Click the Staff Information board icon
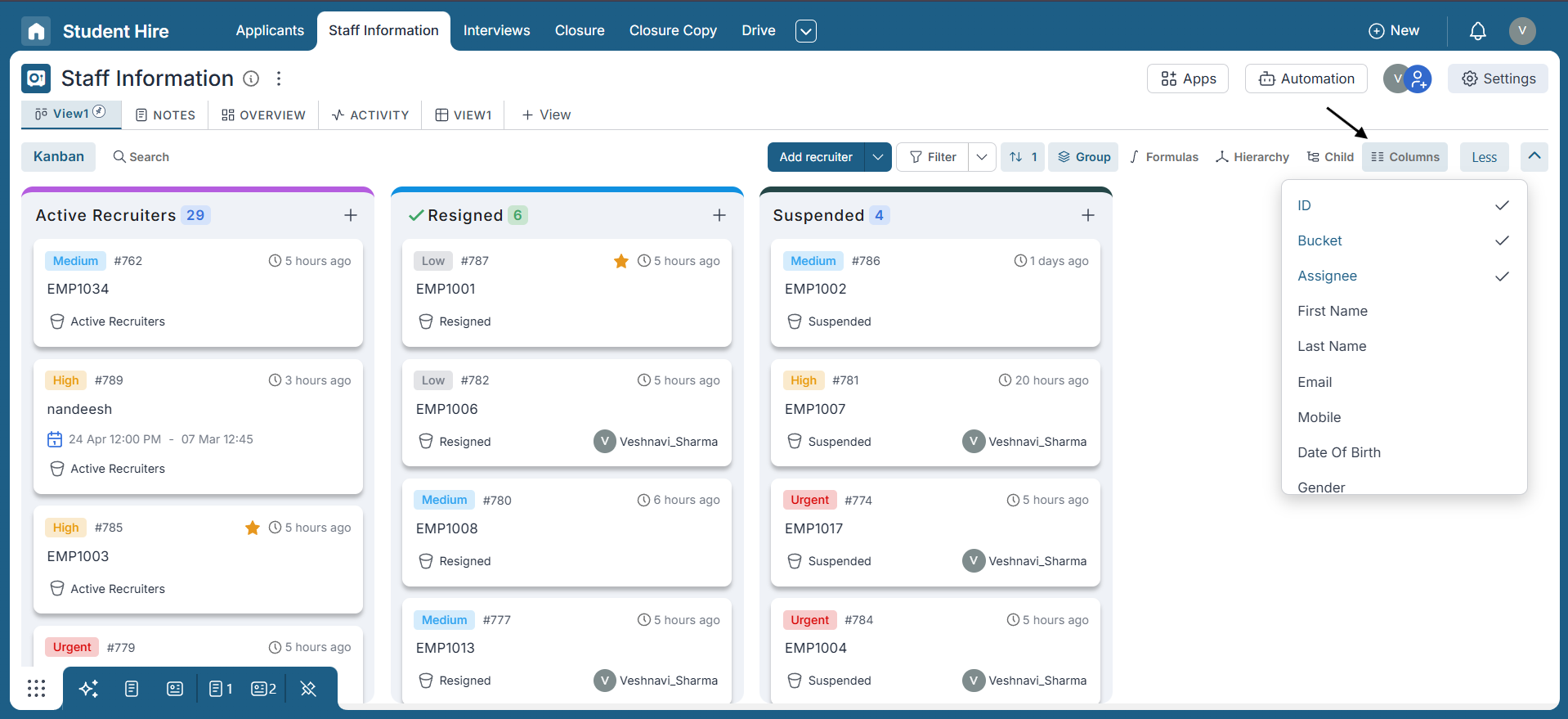This screenshot has width=1568, height=719. point(36,79)
